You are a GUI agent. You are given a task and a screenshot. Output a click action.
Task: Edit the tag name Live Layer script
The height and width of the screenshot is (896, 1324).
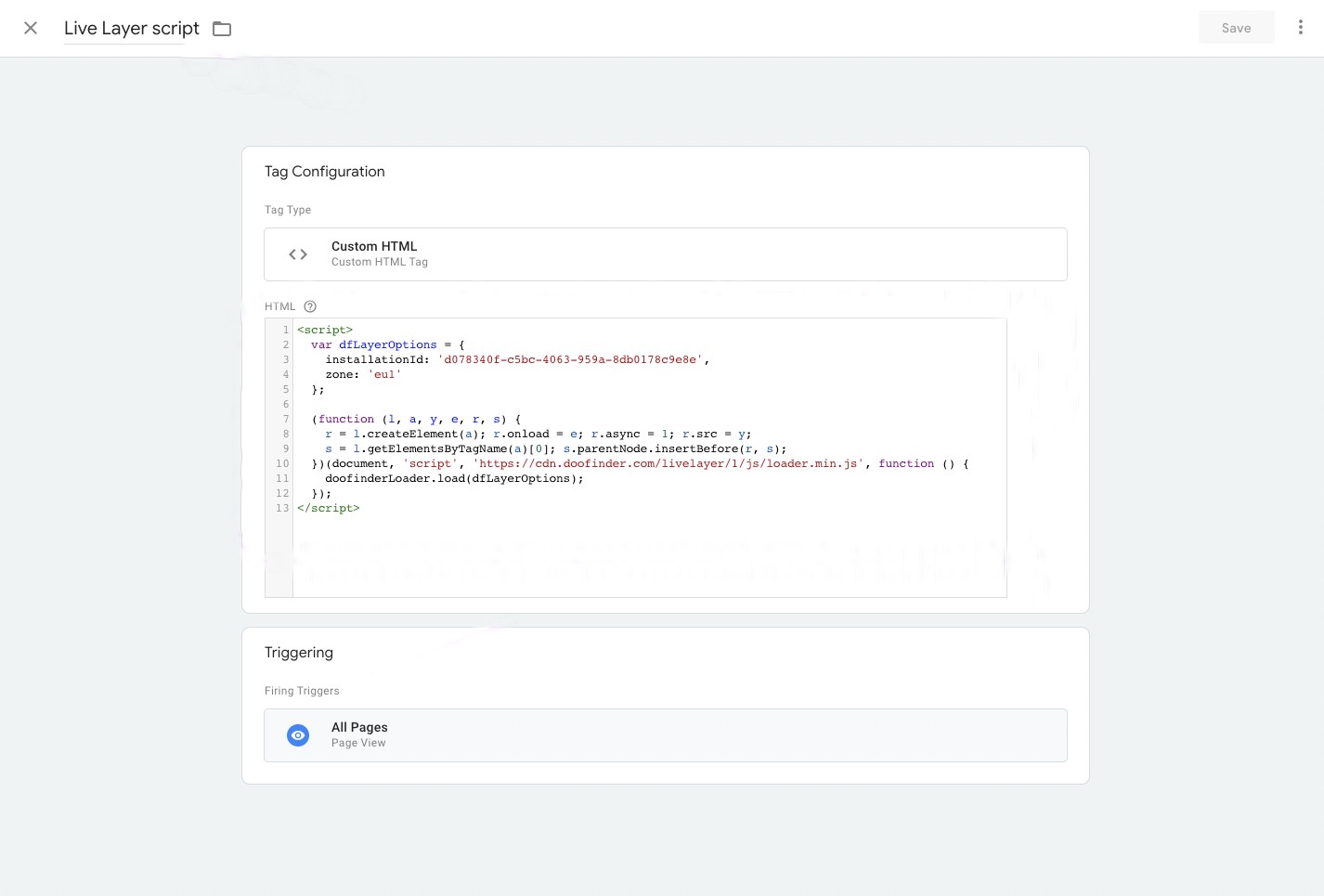click(132, 29)
